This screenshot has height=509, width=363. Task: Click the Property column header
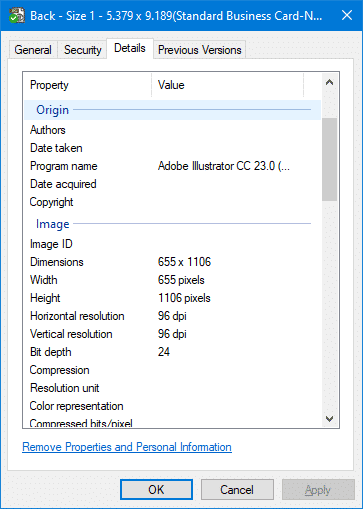point(88,85)
